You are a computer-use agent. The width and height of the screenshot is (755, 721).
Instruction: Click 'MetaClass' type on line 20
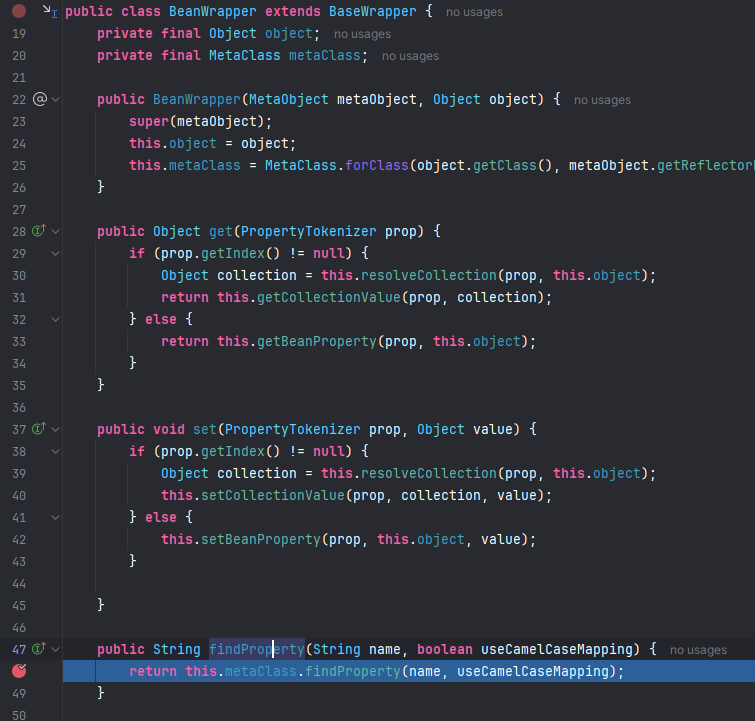tap(244, 55)
